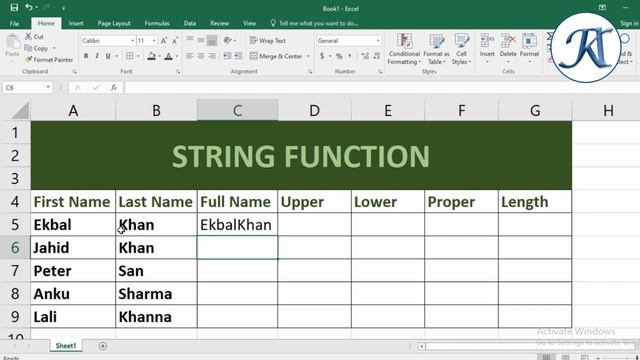Viewport: 640px width, 360px height.
Task: Set Middle Align for cell
Action: point(201,40)
